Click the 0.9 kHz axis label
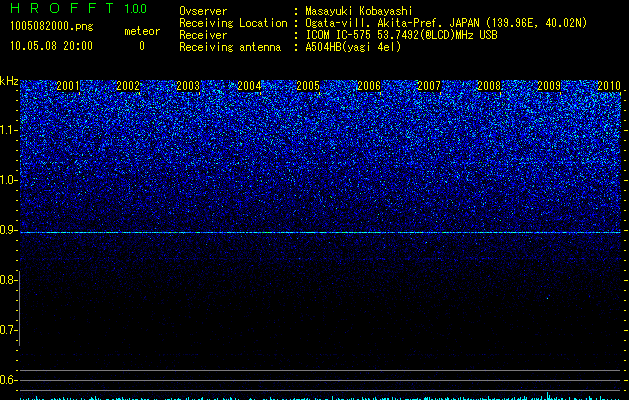This screenshot has height=400, width=629. [x=8, y=230]
